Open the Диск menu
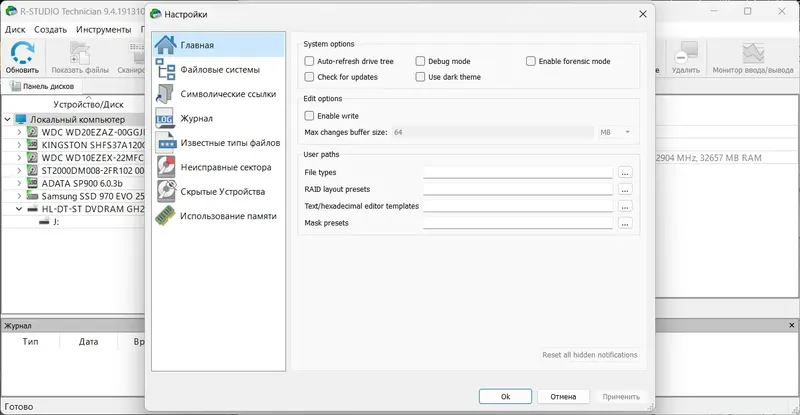The width and height of the screenshot is (800, 415). (15, 29)
